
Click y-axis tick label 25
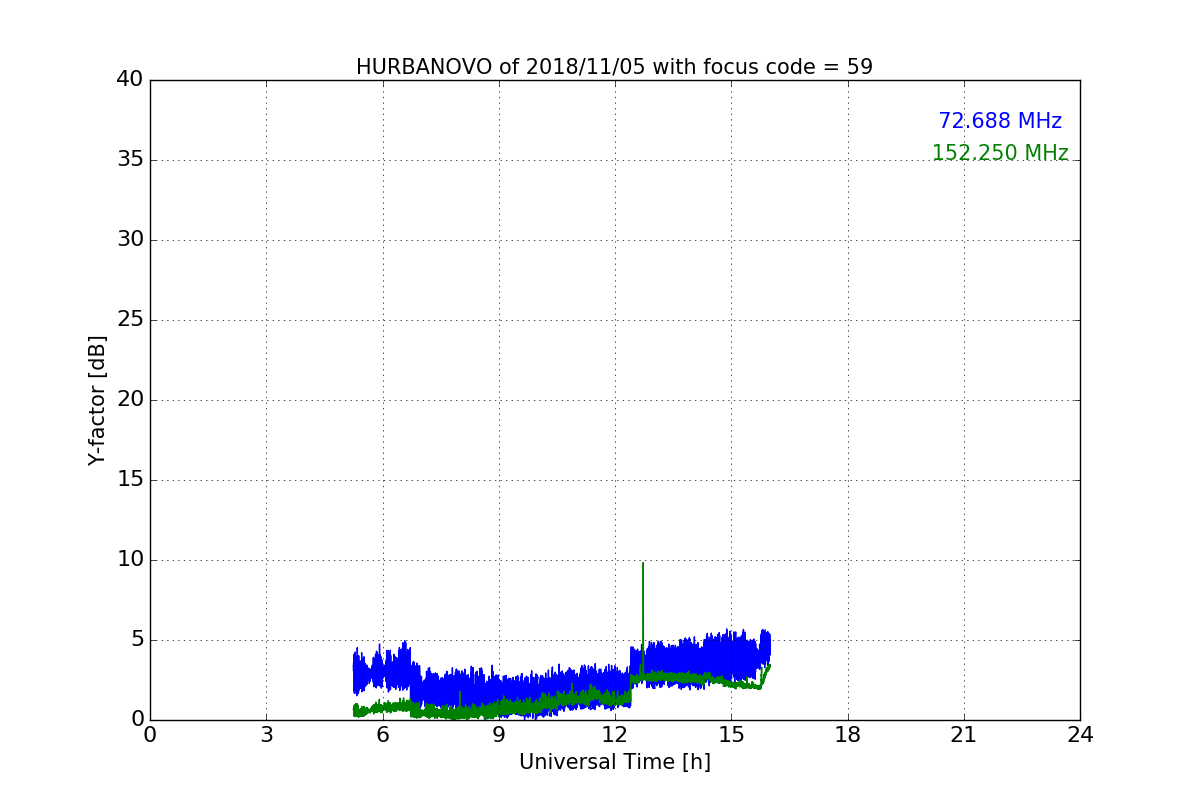pyautogui.click(x=130, y=320)
